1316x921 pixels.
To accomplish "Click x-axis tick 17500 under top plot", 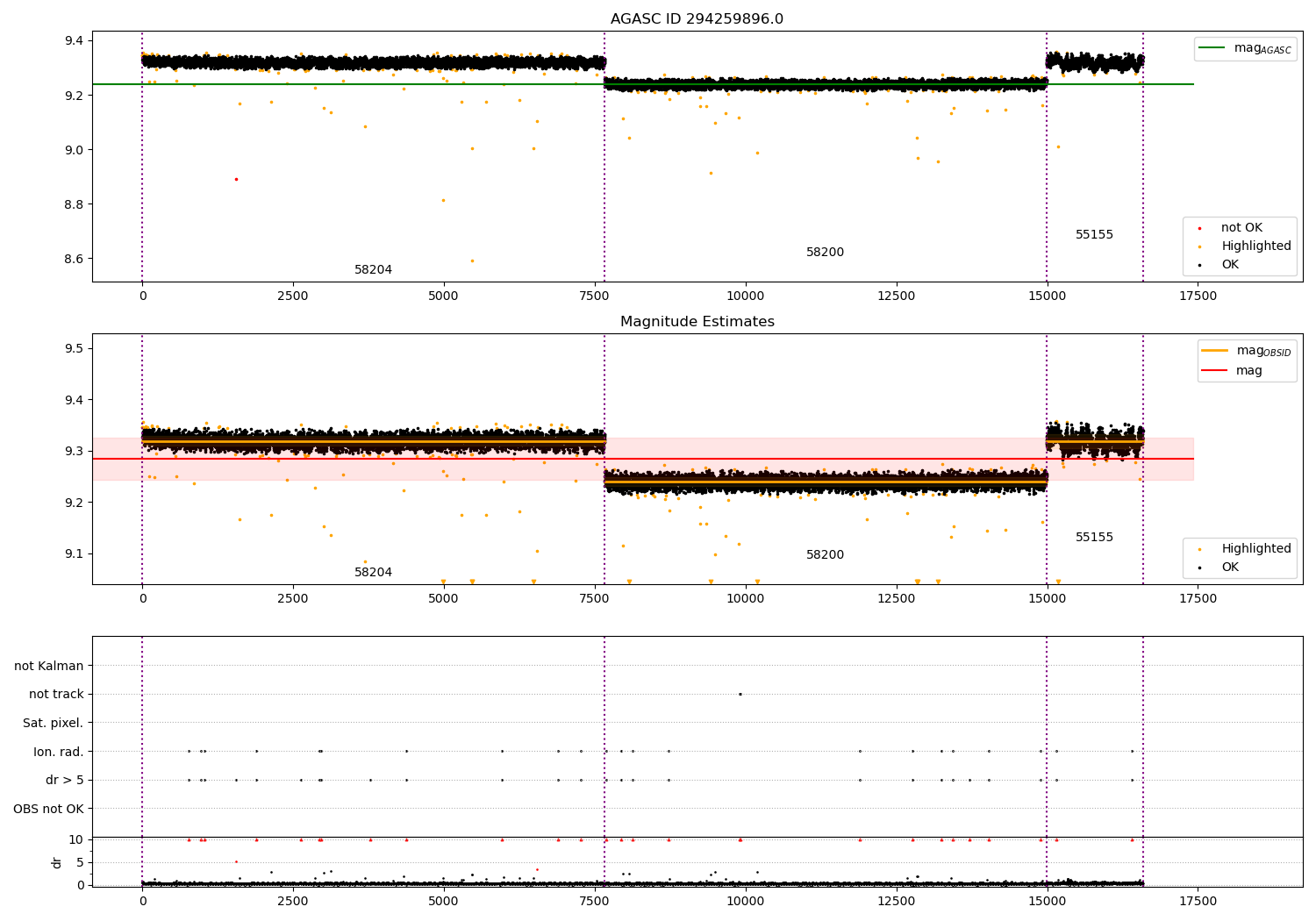I will coord(1198,296).
